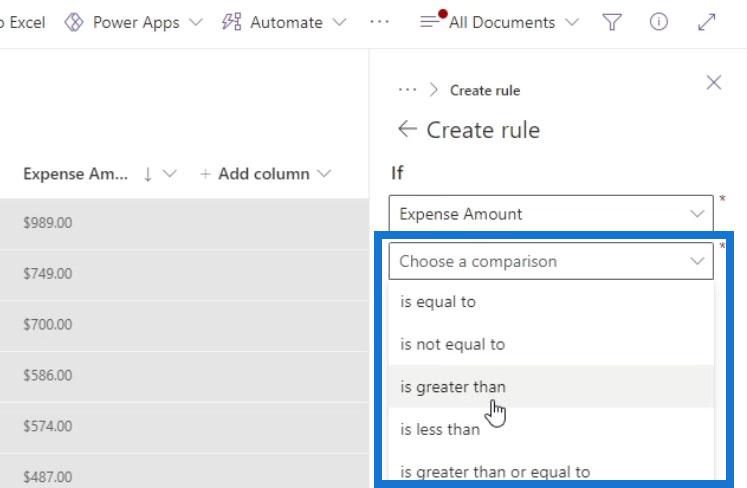This screenshot has width=747, height=488.
Task: Click the All Documents view label
Action: tap(502, 22)
